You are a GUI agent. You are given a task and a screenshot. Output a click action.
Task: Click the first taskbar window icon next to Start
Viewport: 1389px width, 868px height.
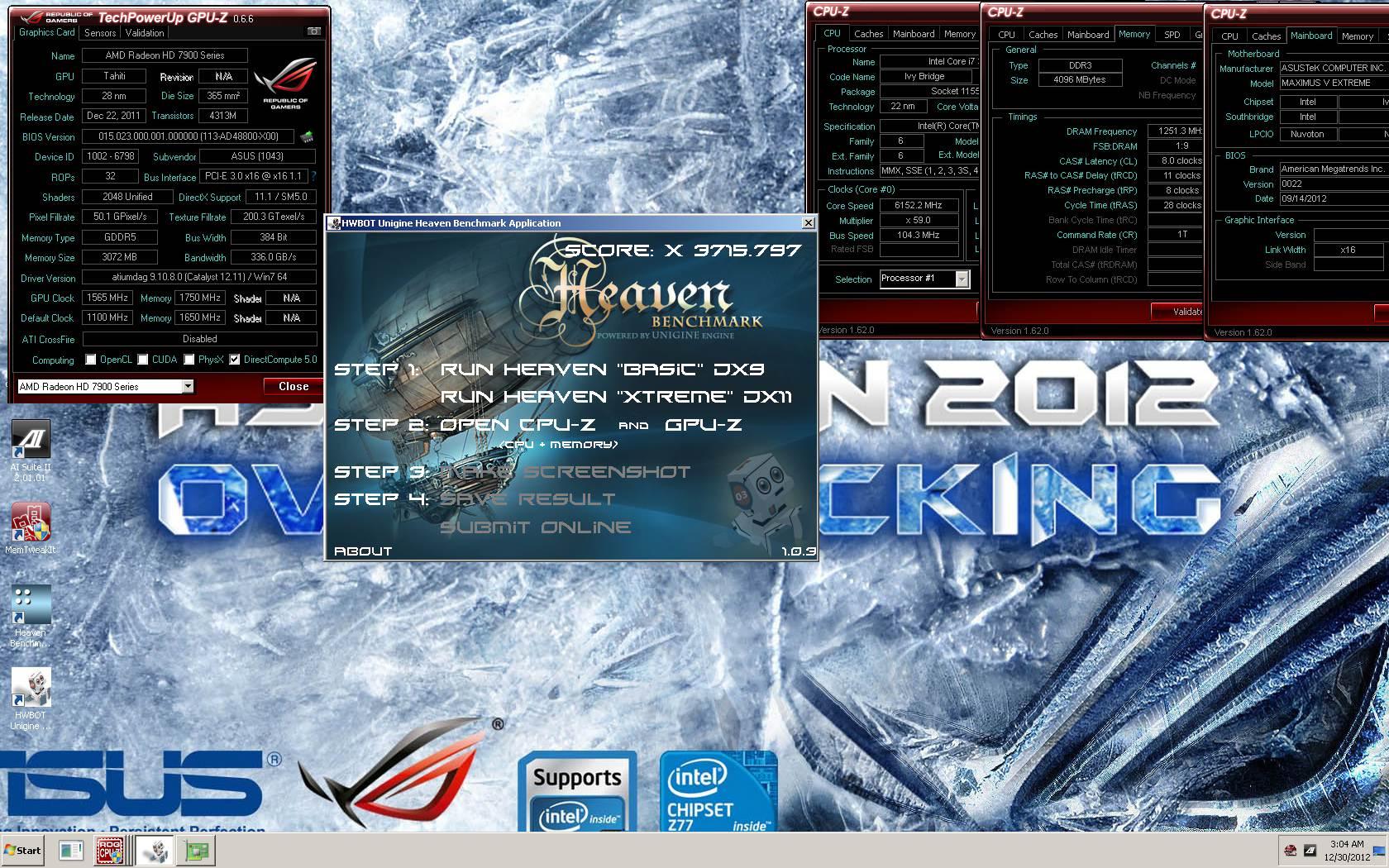click(x=71, y=850)
